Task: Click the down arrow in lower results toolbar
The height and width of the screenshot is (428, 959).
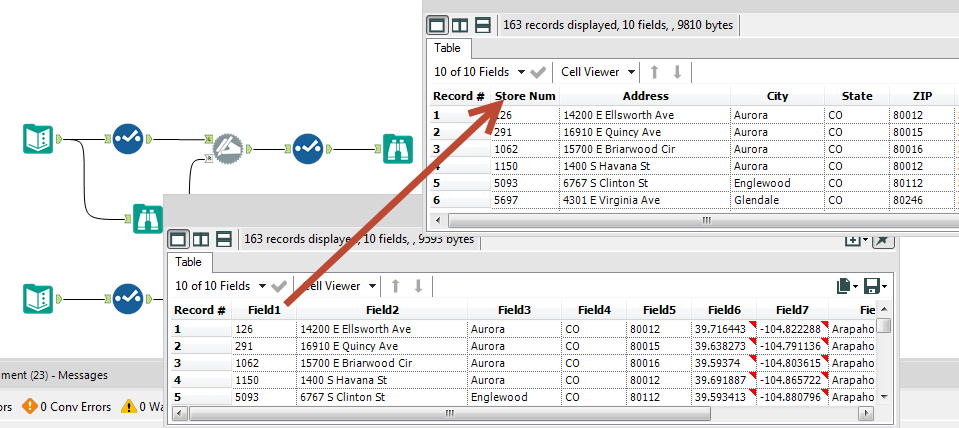Action: pyautogui.click(x=418, y=286)
